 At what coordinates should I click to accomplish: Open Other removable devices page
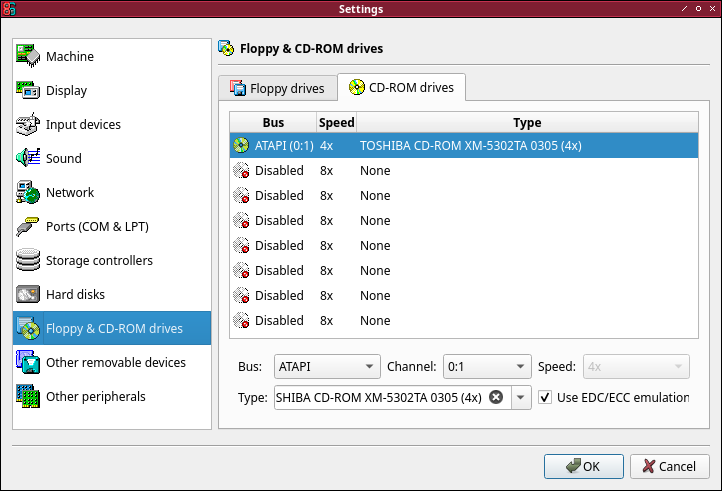click(x=112, y=362)
